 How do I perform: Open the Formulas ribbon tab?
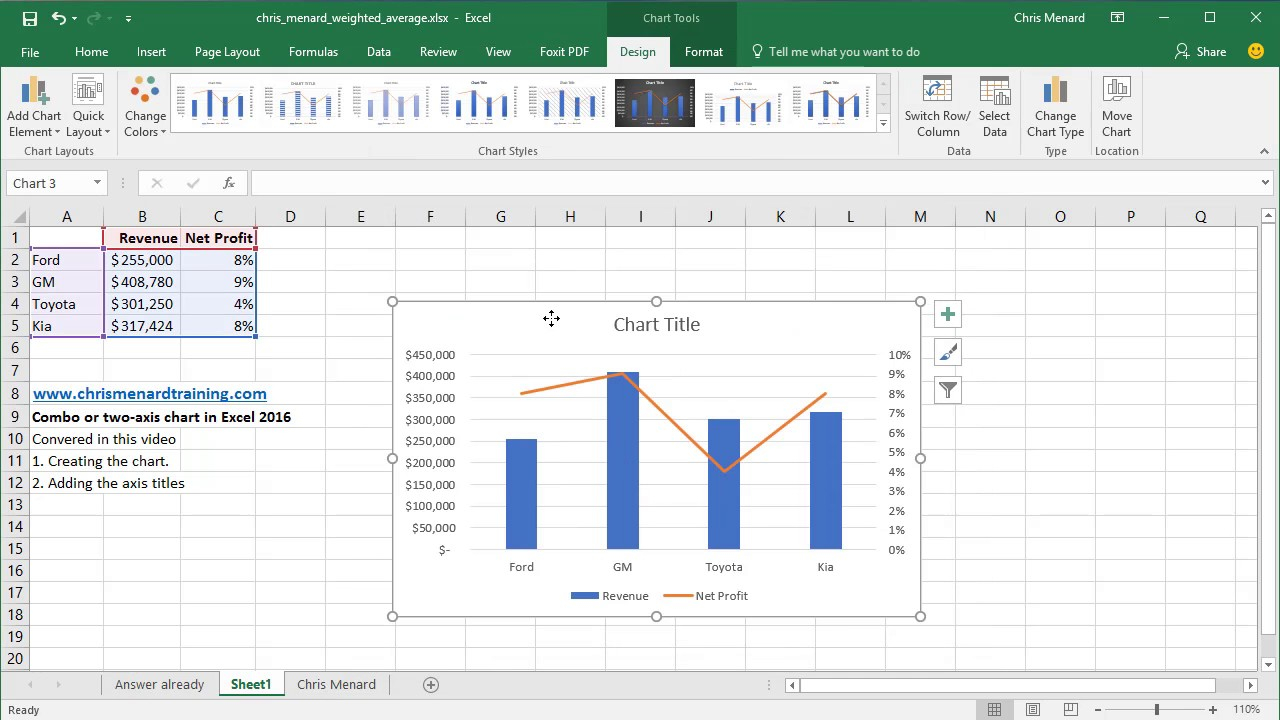click(x=313, y=51)
